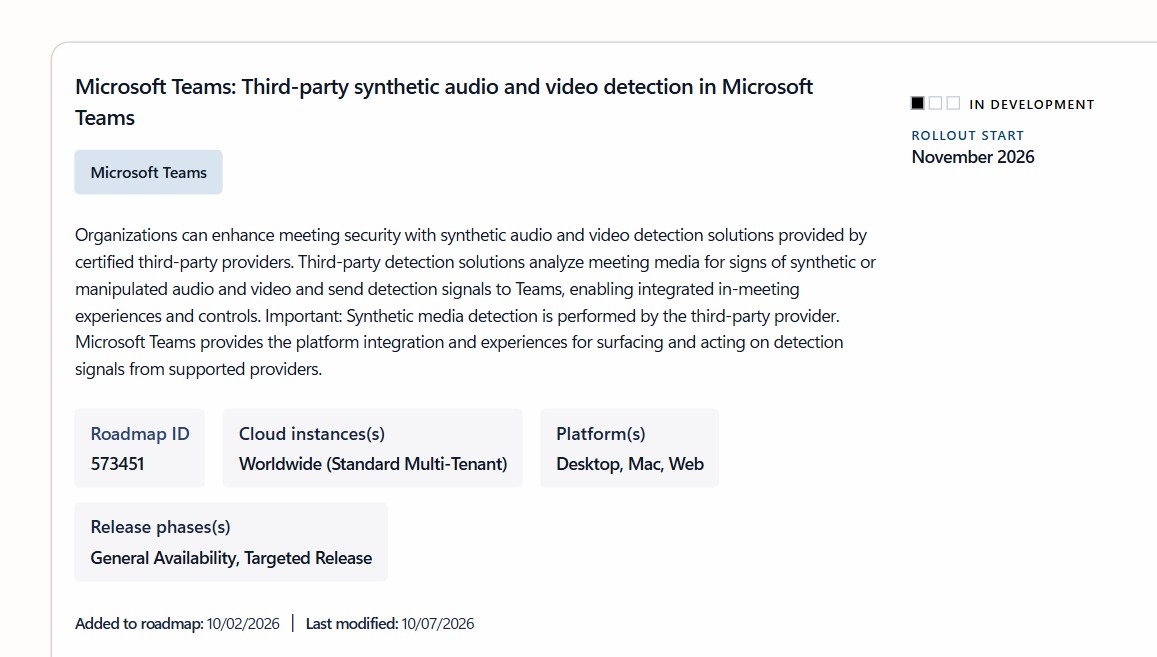Click the 'IN DEVELOPMENT' status label
This screenshot has width=1157, height=657.
click(x=1032, y=105)
